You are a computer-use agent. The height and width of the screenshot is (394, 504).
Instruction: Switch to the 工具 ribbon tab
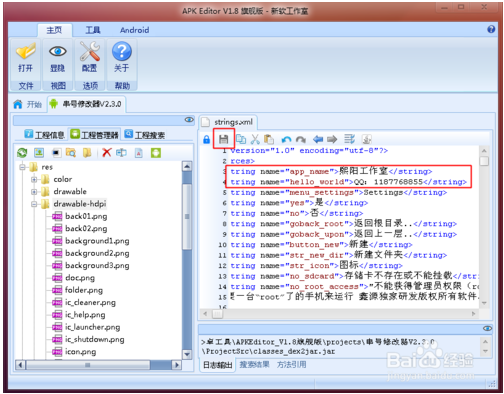(93, 30)
